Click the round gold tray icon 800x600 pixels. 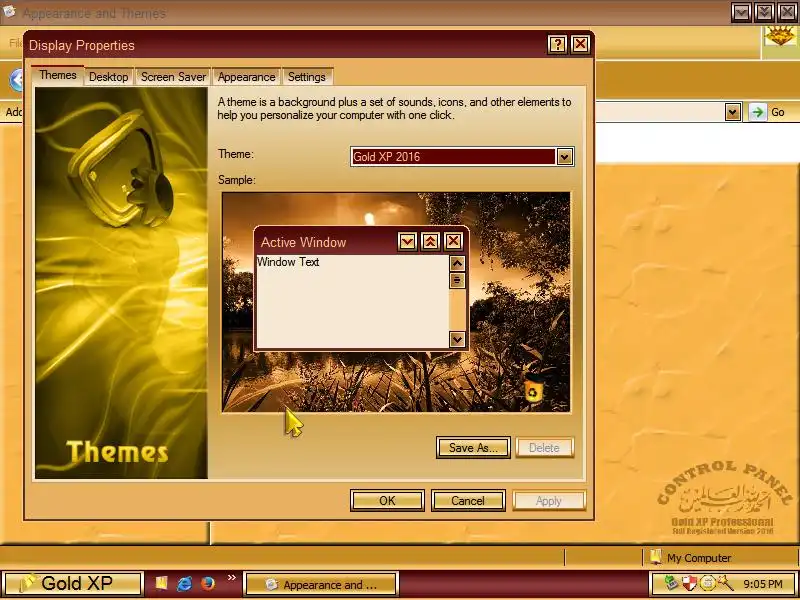pyautogui.click(x=707, y=583)
